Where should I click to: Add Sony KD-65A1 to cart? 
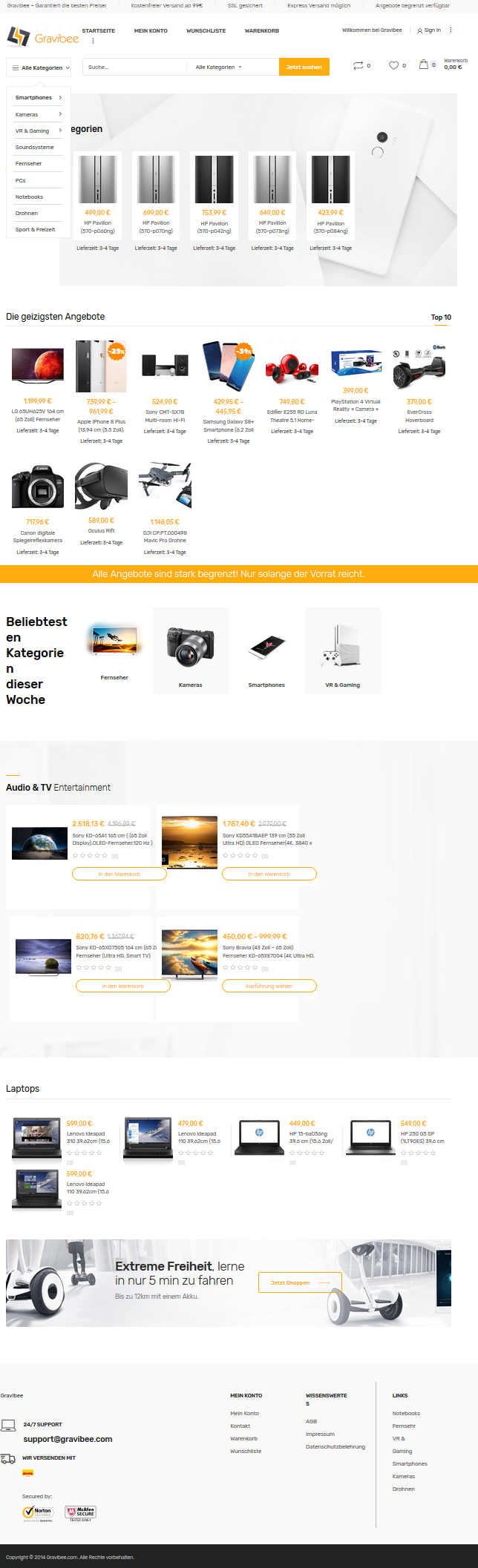point(119,874)
